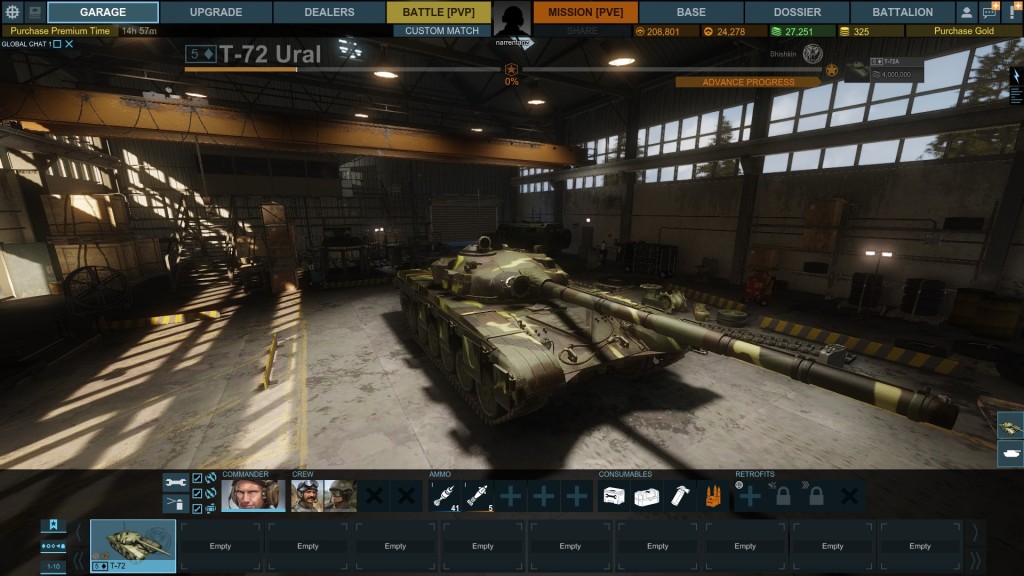Click the monitor icon beside the gear

pyautogui.click(x=35, y=12)
